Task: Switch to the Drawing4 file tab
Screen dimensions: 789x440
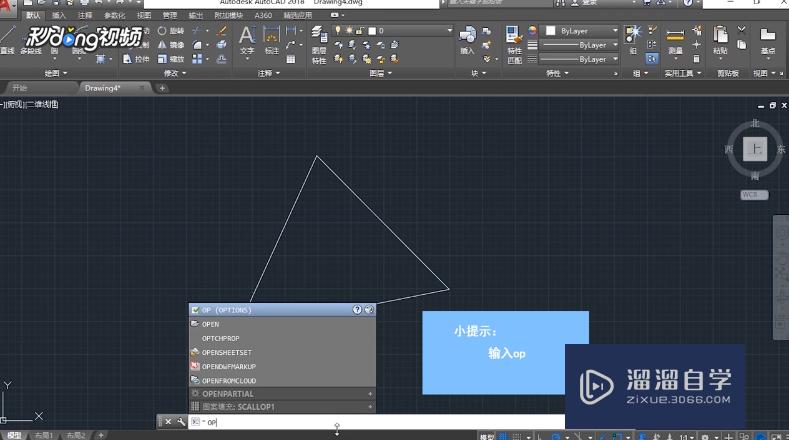Action: tap(114, 88)
